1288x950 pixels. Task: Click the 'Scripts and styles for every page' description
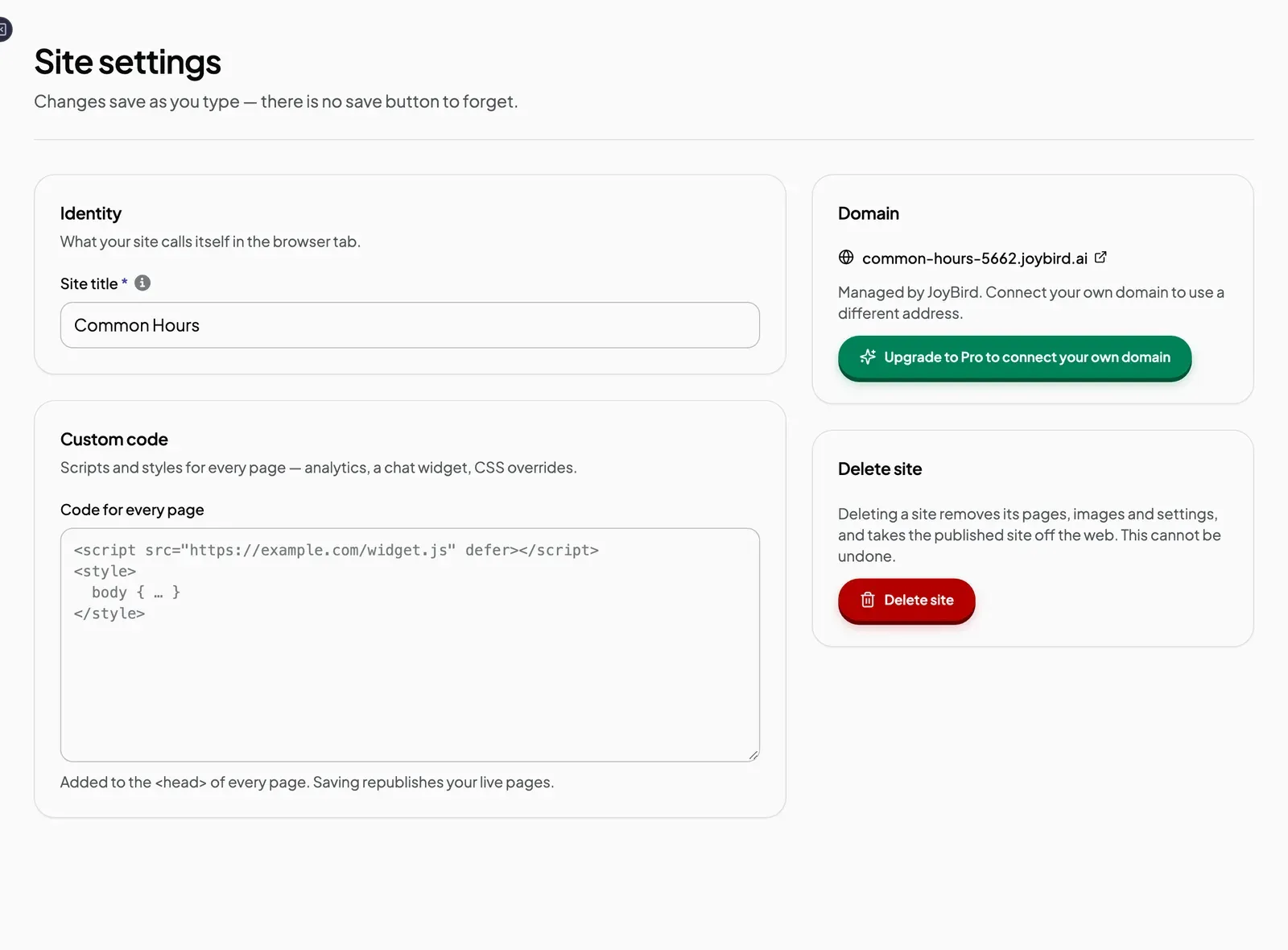click(x=318, y=468)
